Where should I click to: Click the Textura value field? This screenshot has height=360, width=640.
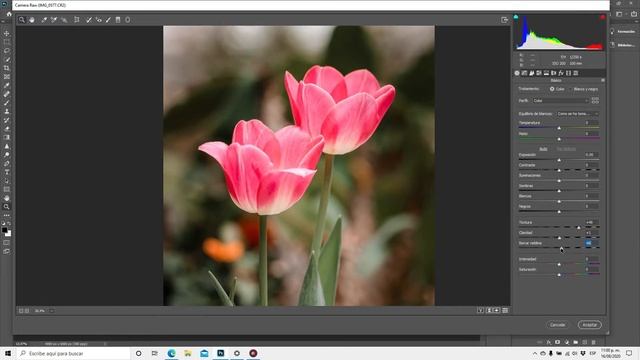click(x=591, y=222)
